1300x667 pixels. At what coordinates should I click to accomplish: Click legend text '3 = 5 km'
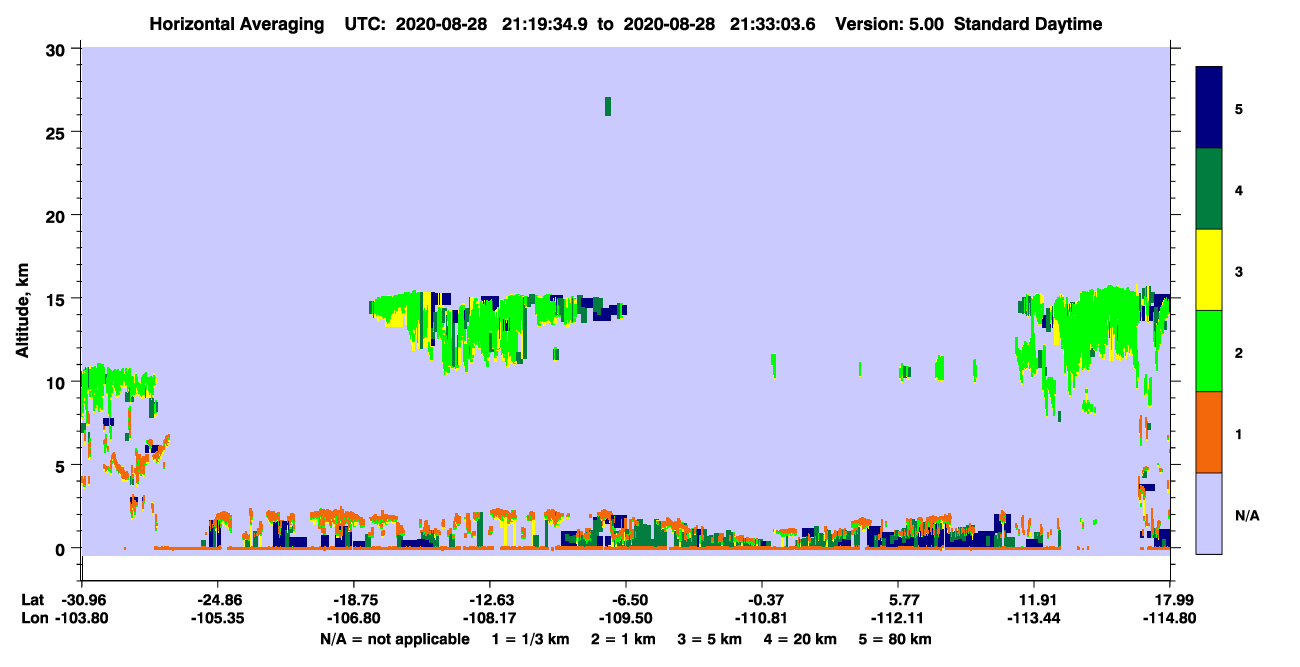coord(710,639)
